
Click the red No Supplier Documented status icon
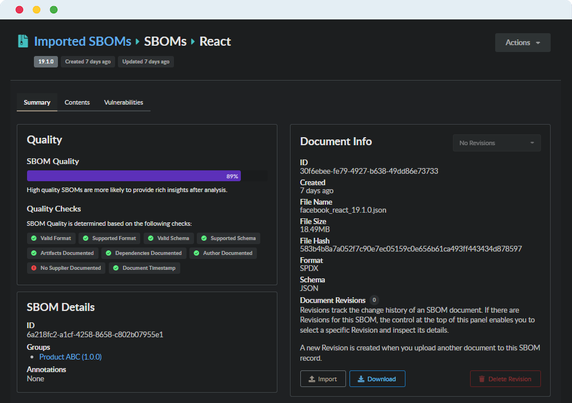click(34, 268)
